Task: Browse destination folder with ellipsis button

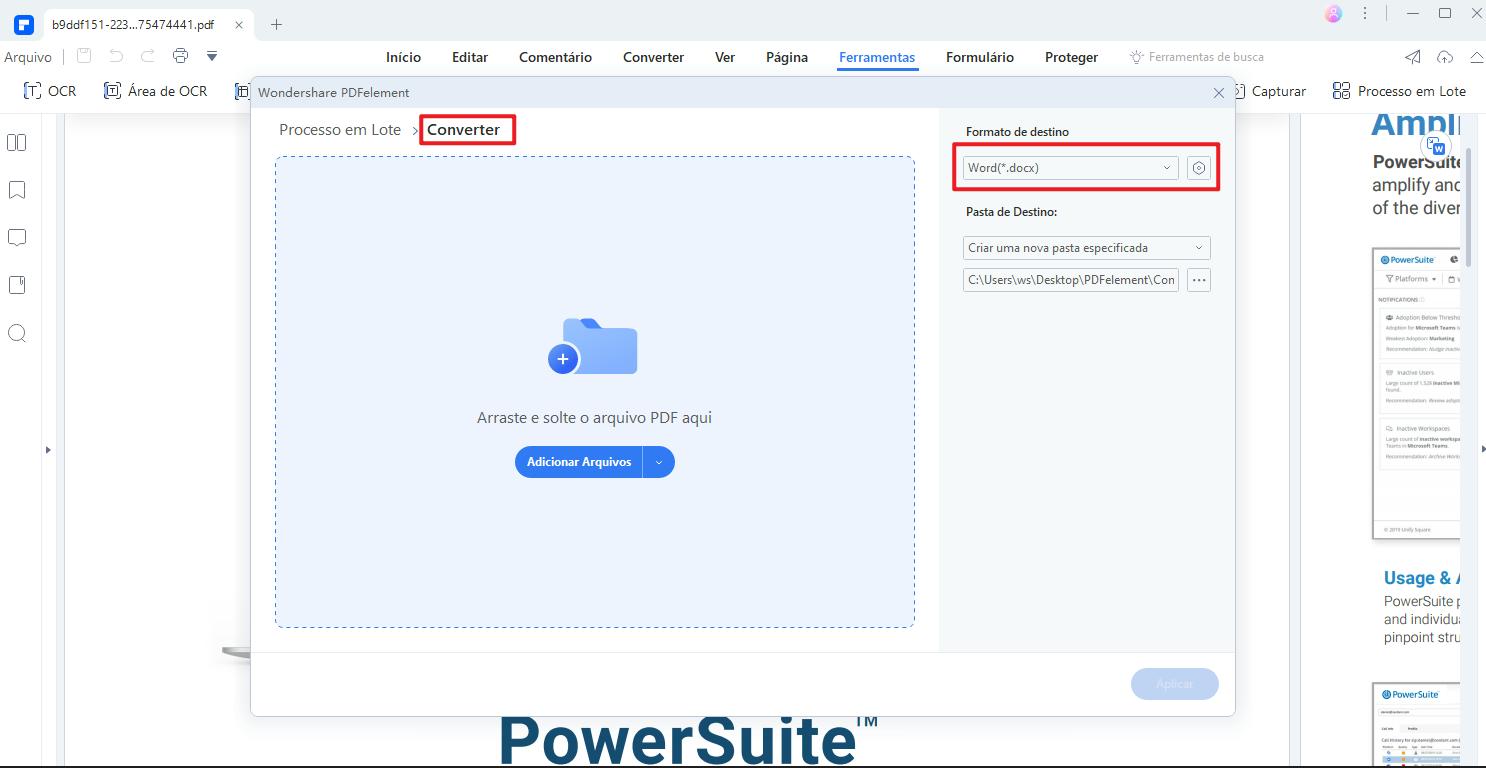Action: (1198, 280)
